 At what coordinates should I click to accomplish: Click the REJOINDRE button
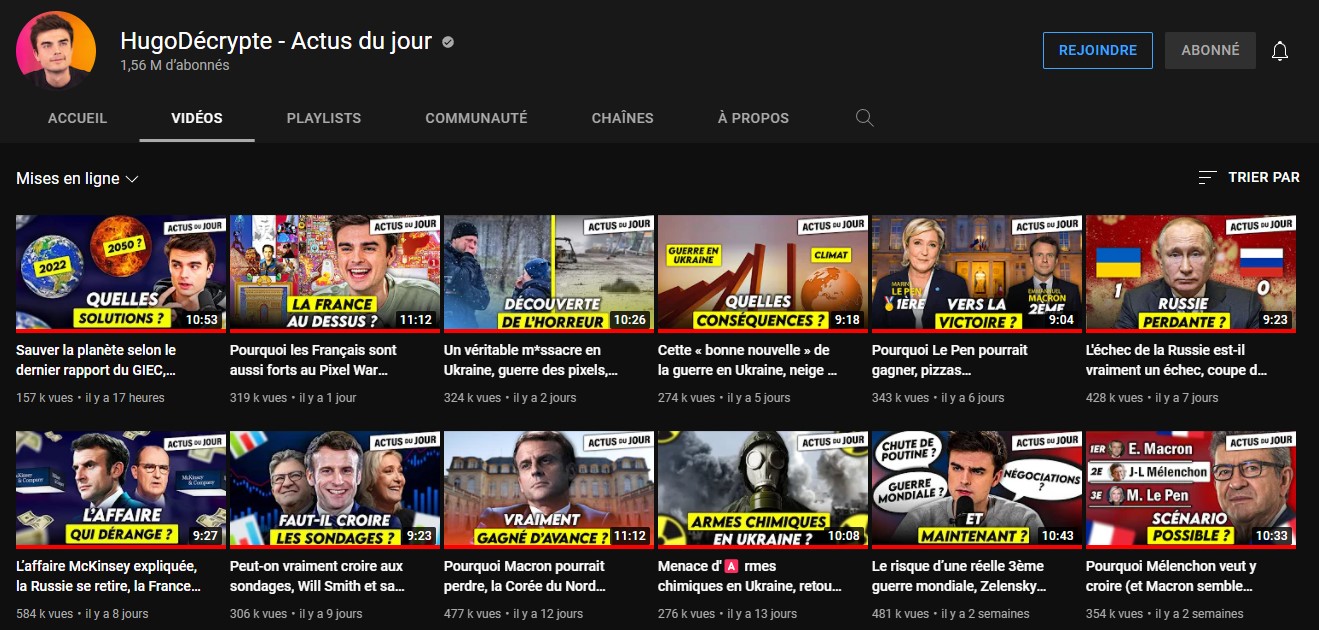(x=1098, y=51)
